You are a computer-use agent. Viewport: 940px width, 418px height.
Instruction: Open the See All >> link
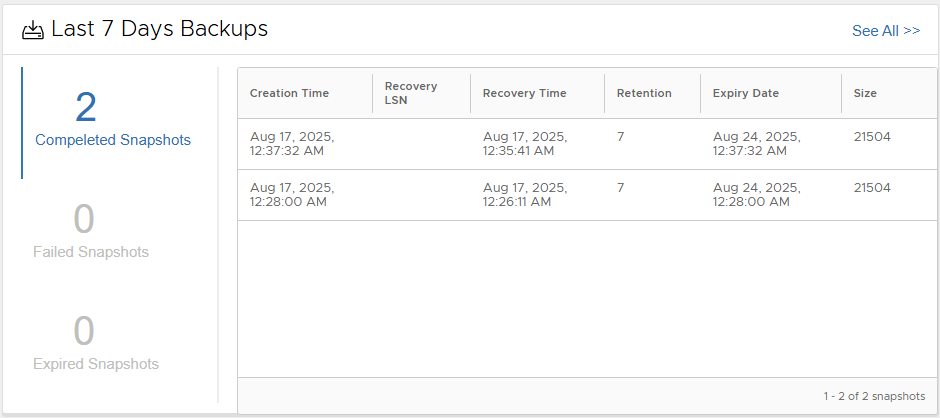885,31
